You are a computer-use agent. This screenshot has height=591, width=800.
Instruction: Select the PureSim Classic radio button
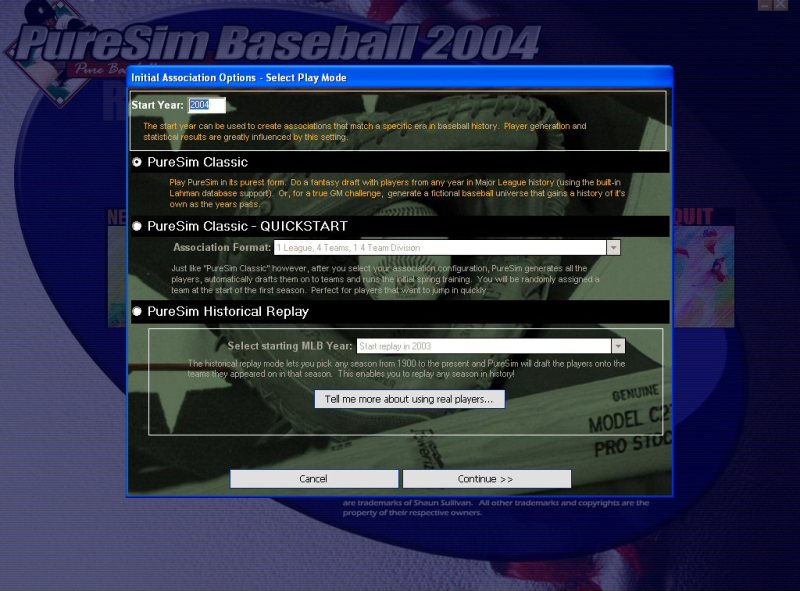pyautogui.click(x=138, y=162)
